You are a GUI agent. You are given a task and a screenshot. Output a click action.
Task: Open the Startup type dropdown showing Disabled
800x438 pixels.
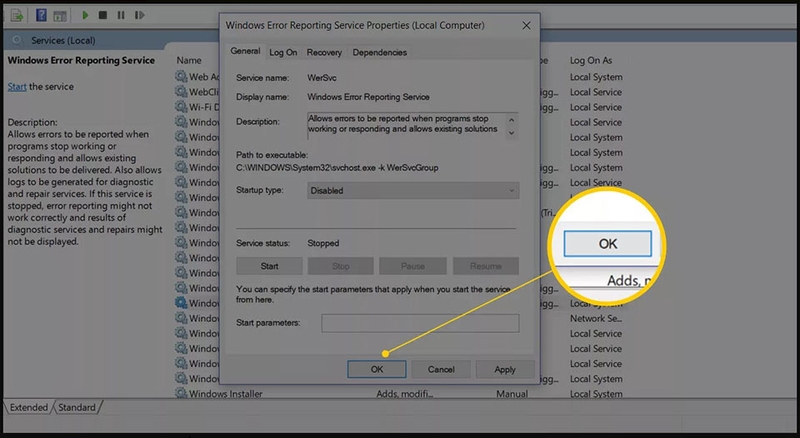(413, 190)
